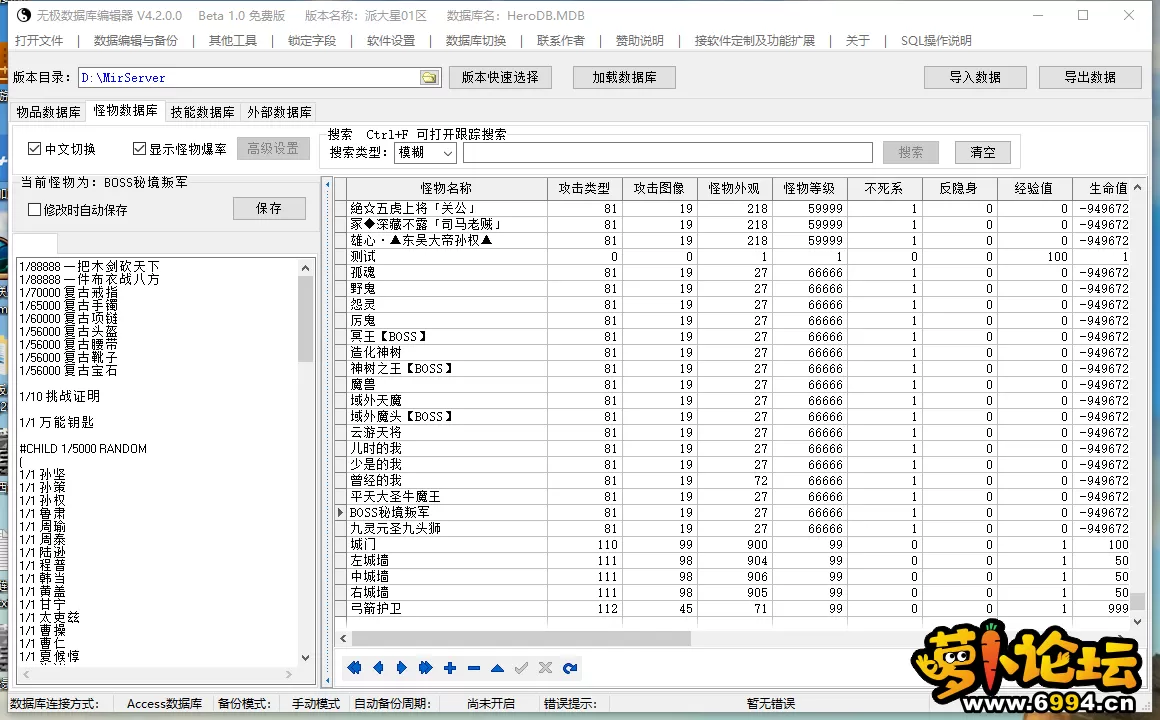Image resolution: width=1160 pixels, height=720 pixels.
Task: Click the 搜索 button
Action: point(911,152)
